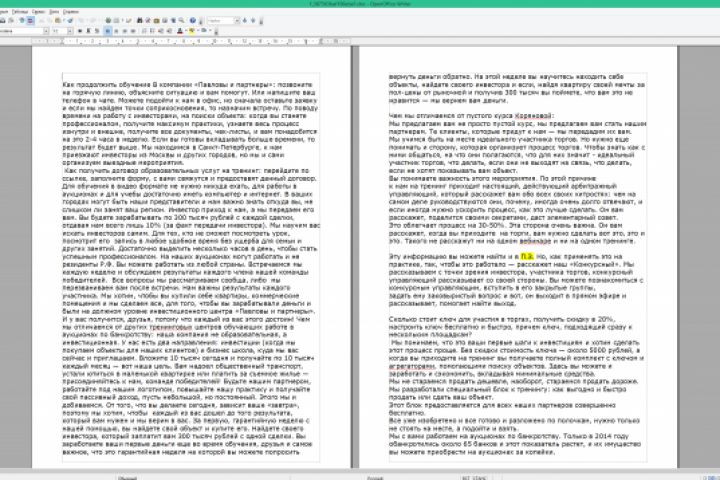The height and width of the screenshot is (480, 720).
Task: Apply the red Font Color
Action: pyautogui.click(x=180, y=31)
